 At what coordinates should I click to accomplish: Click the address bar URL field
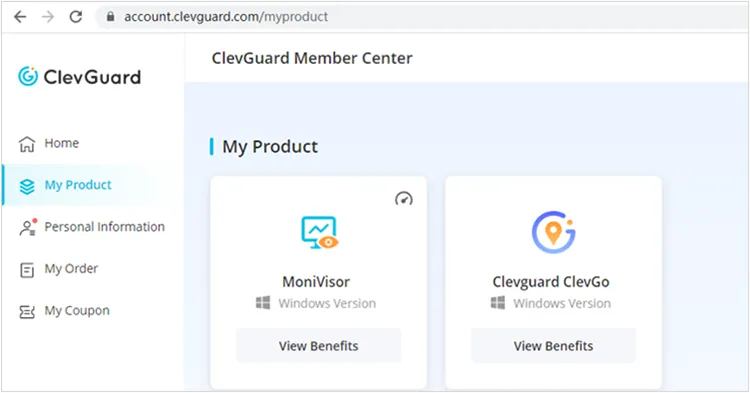tap(423, 17)
